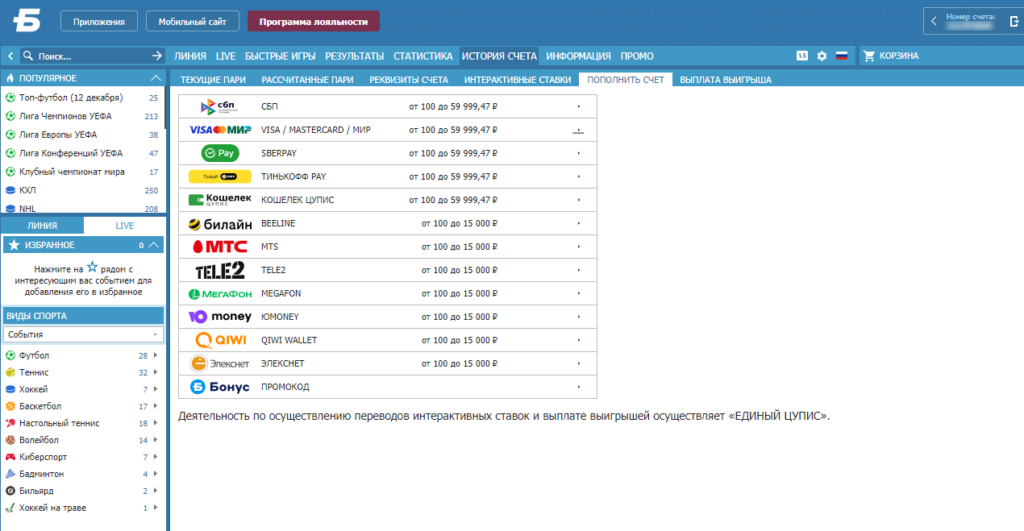Open Бильярд sport row
1024x531 pixels.
[x=82, y=491]
